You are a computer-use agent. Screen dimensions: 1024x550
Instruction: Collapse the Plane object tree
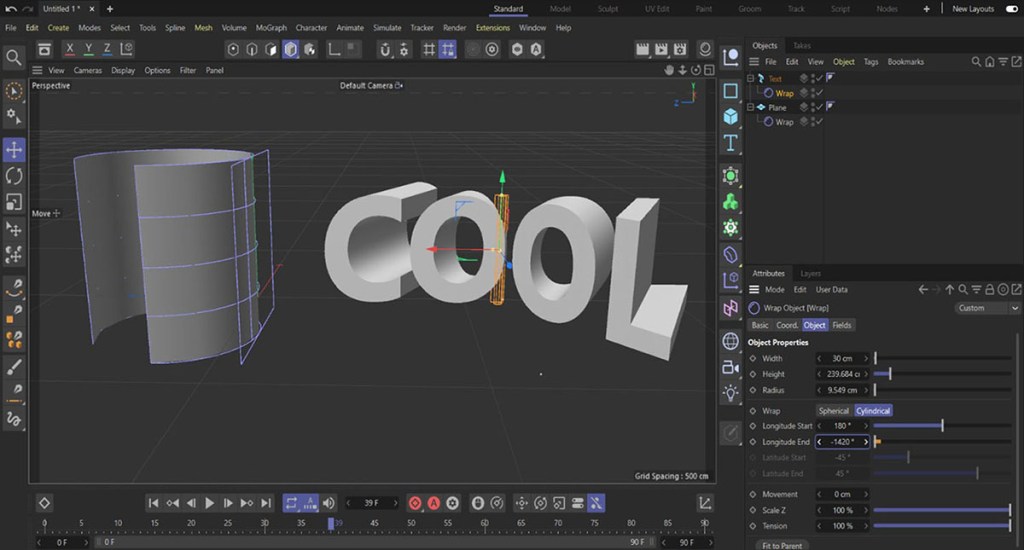pyautogui.click(x=751, y=107)
